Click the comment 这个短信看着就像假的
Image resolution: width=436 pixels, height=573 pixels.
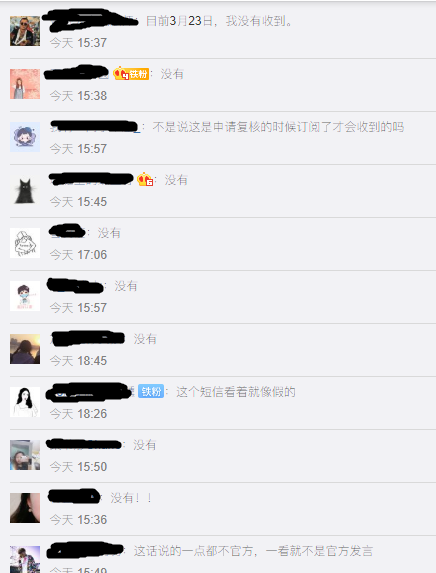point(236,392)
